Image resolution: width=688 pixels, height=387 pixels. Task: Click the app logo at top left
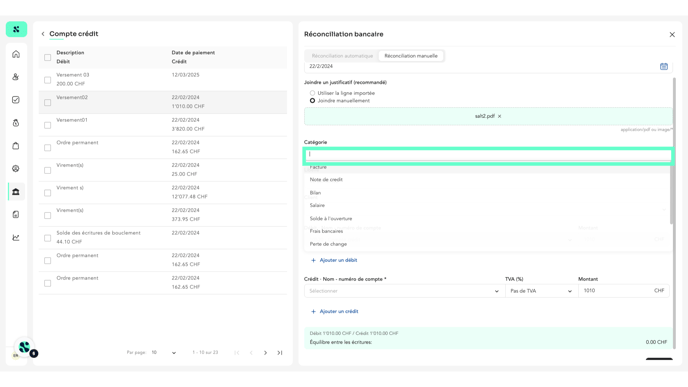tap(16, 29)
